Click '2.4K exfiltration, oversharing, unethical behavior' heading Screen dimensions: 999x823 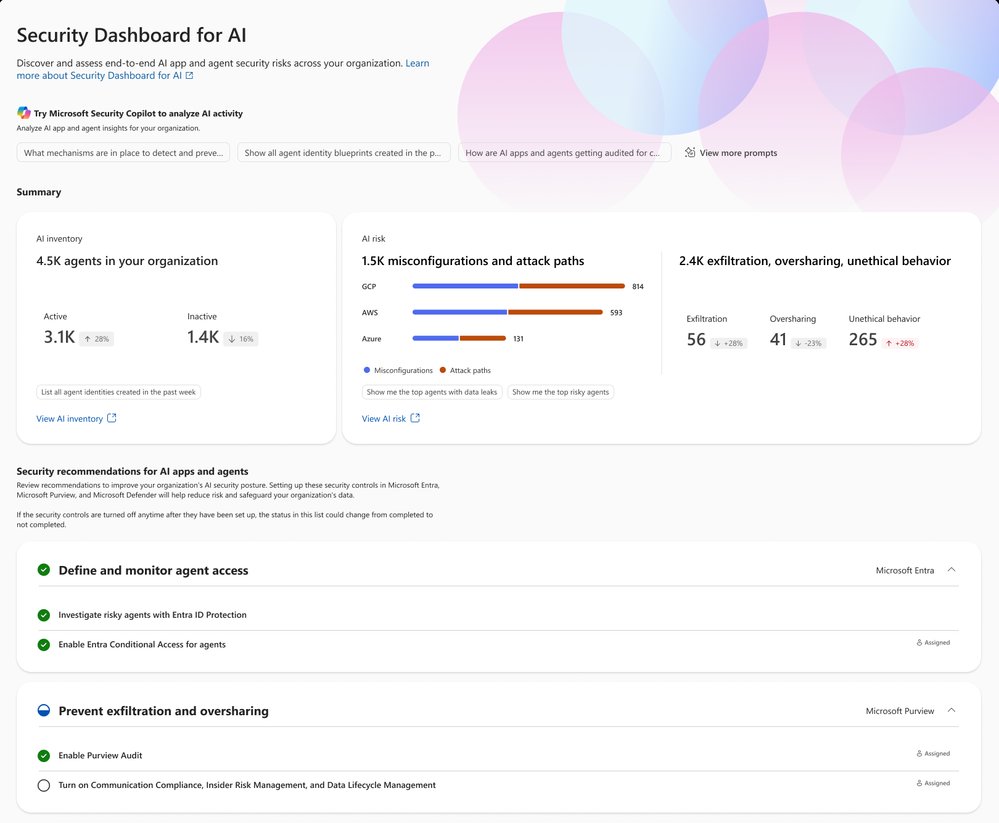point(815,261)
